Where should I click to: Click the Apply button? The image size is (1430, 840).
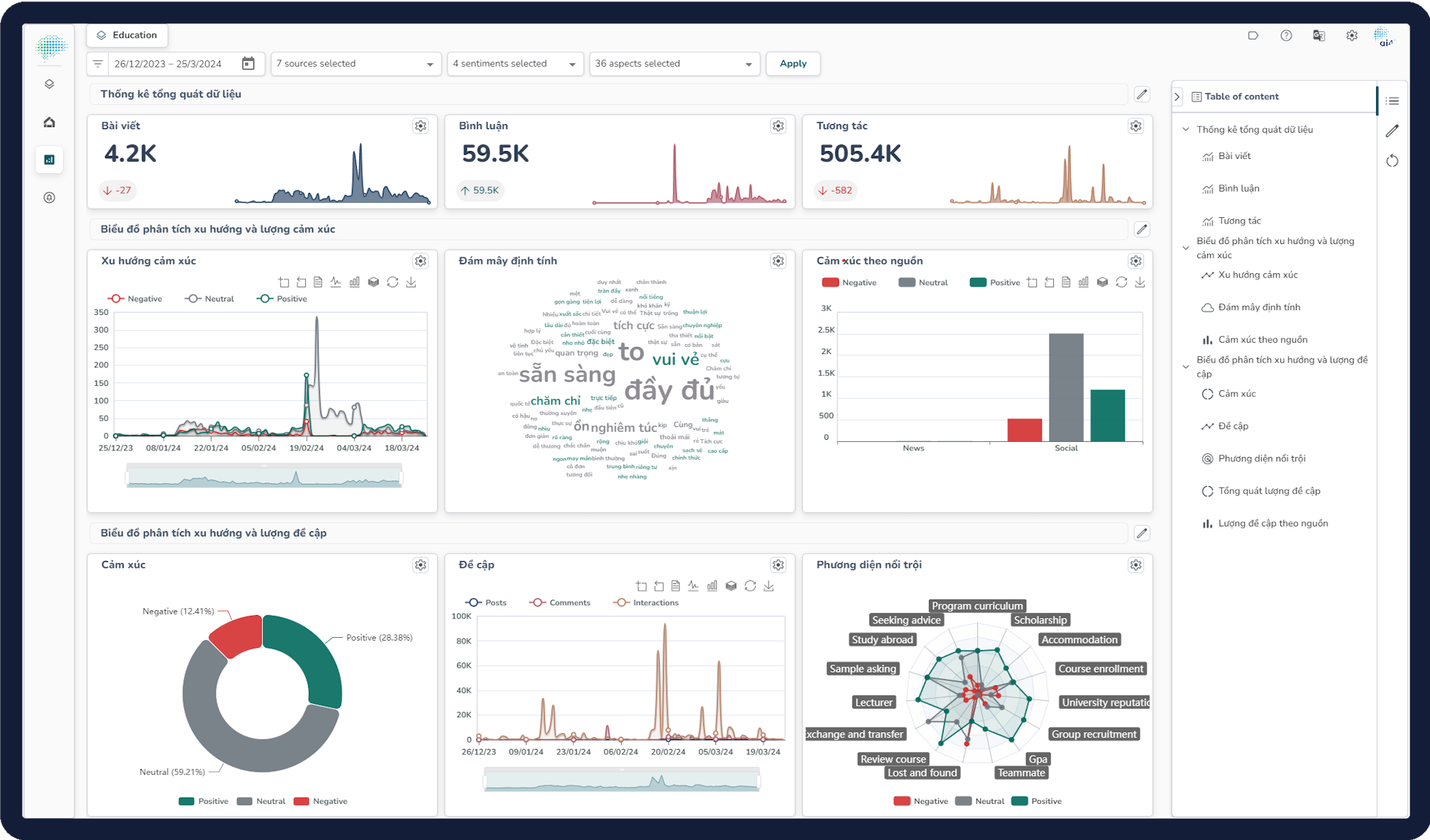pyautogui.click(x=793, y=64)
